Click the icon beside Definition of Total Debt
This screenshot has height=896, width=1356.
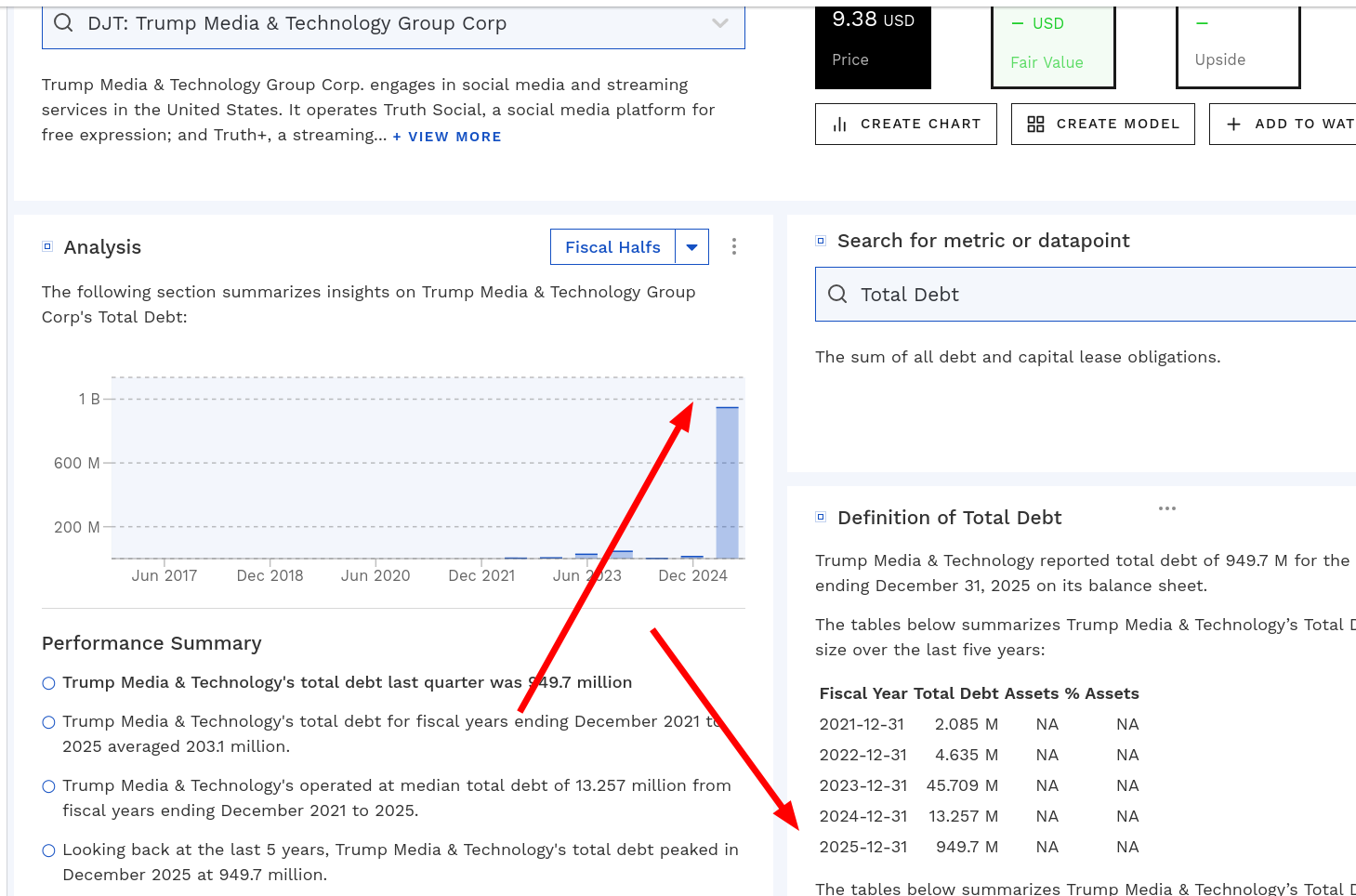820,517
